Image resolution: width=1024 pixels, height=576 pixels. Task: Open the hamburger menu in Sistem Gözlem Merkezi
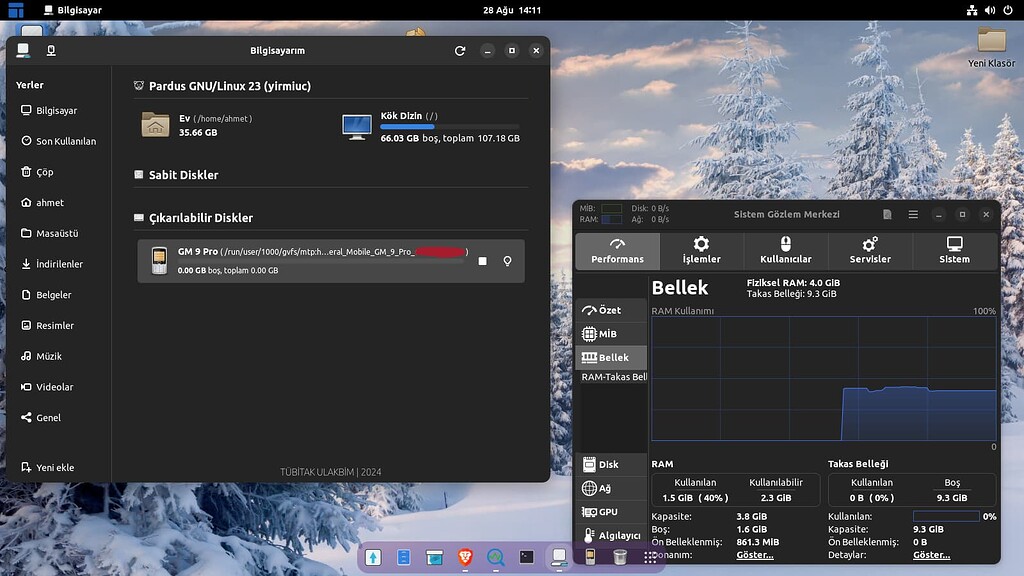click(x=914, y=214)
